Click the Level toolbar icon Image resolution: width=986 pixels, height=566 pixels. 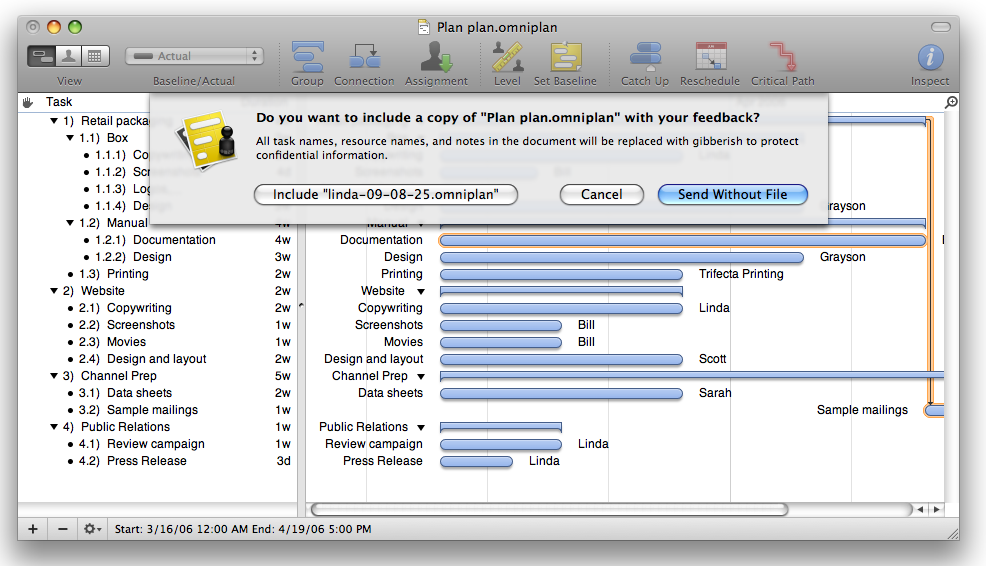tap(507, 57)
